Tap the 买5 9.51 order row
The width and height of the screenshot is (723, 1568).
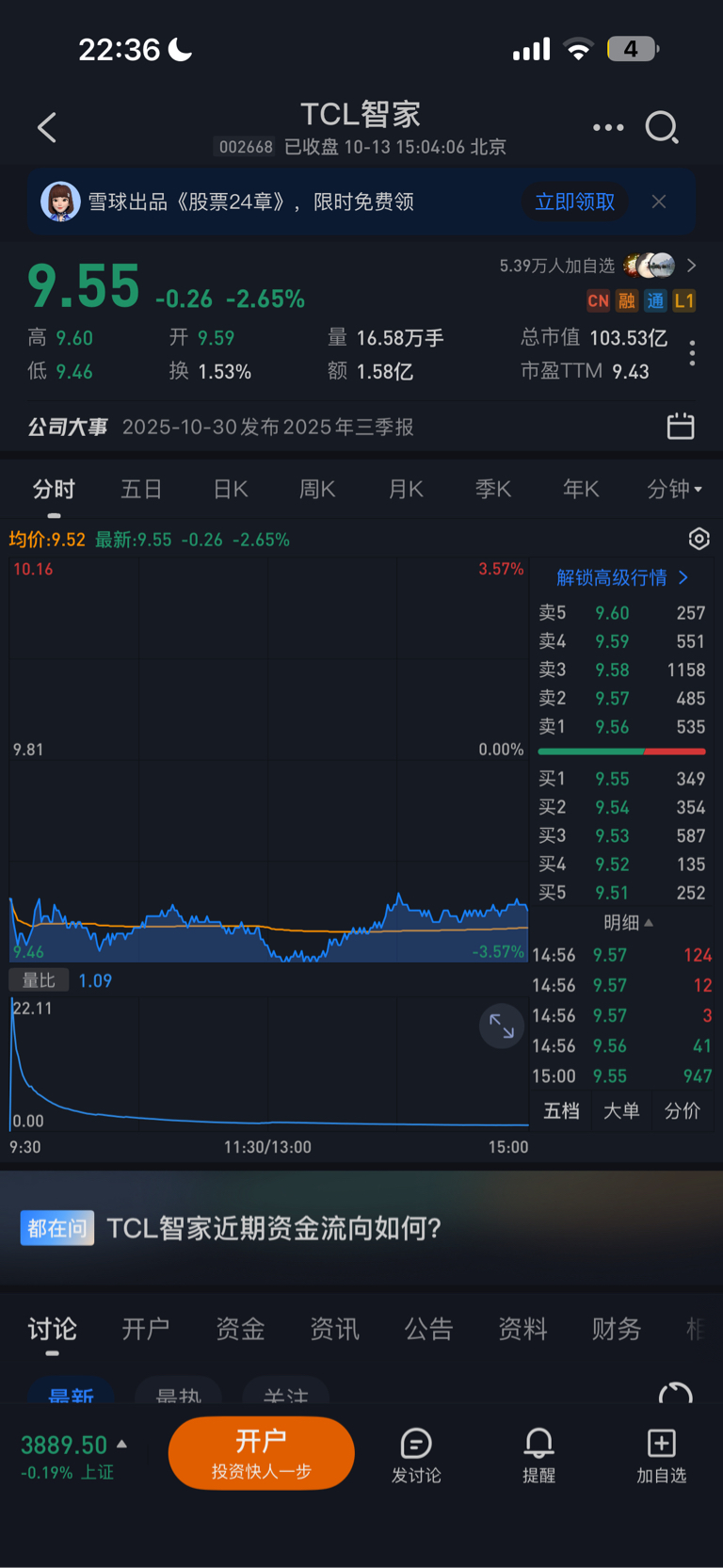tap(621, 893)
